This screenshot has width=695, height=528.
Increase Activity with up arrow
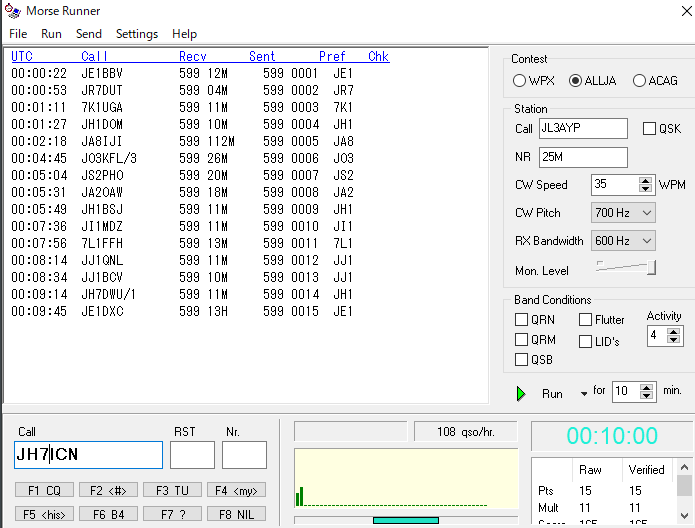point(674,332)
